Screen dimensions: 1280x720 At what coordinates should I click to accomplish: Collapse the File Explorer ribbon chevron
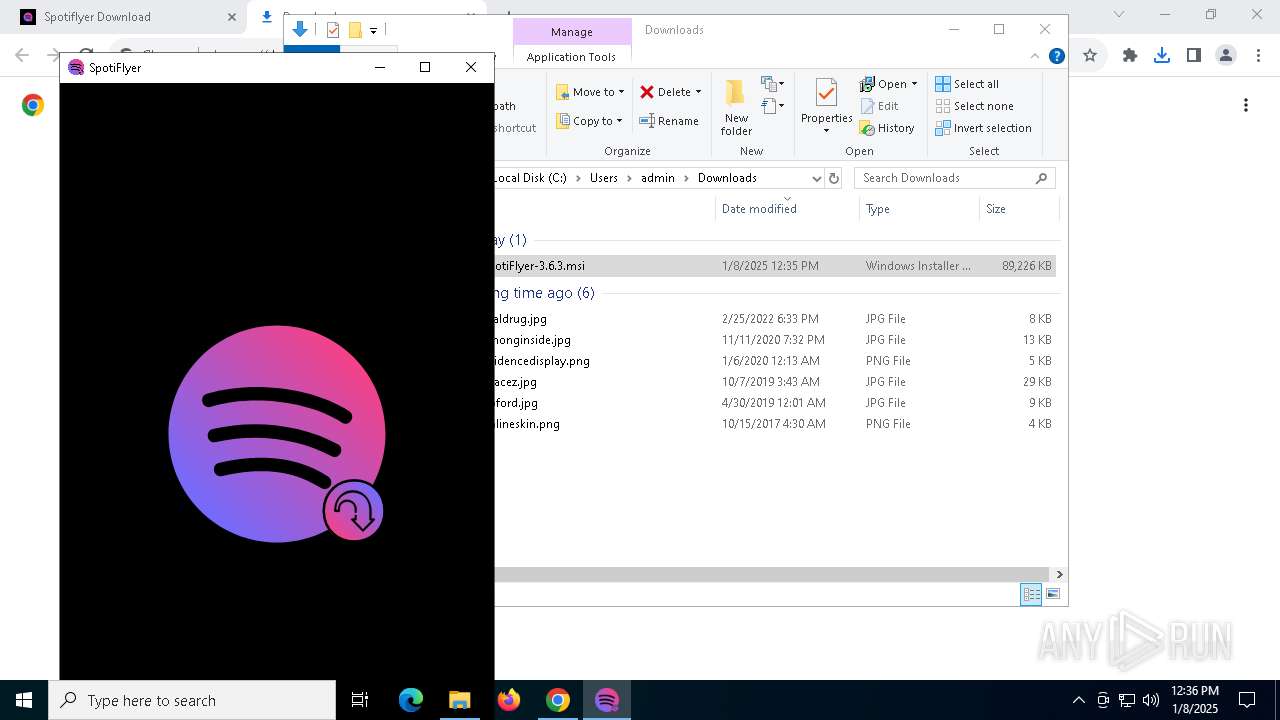pos(1035,56)
